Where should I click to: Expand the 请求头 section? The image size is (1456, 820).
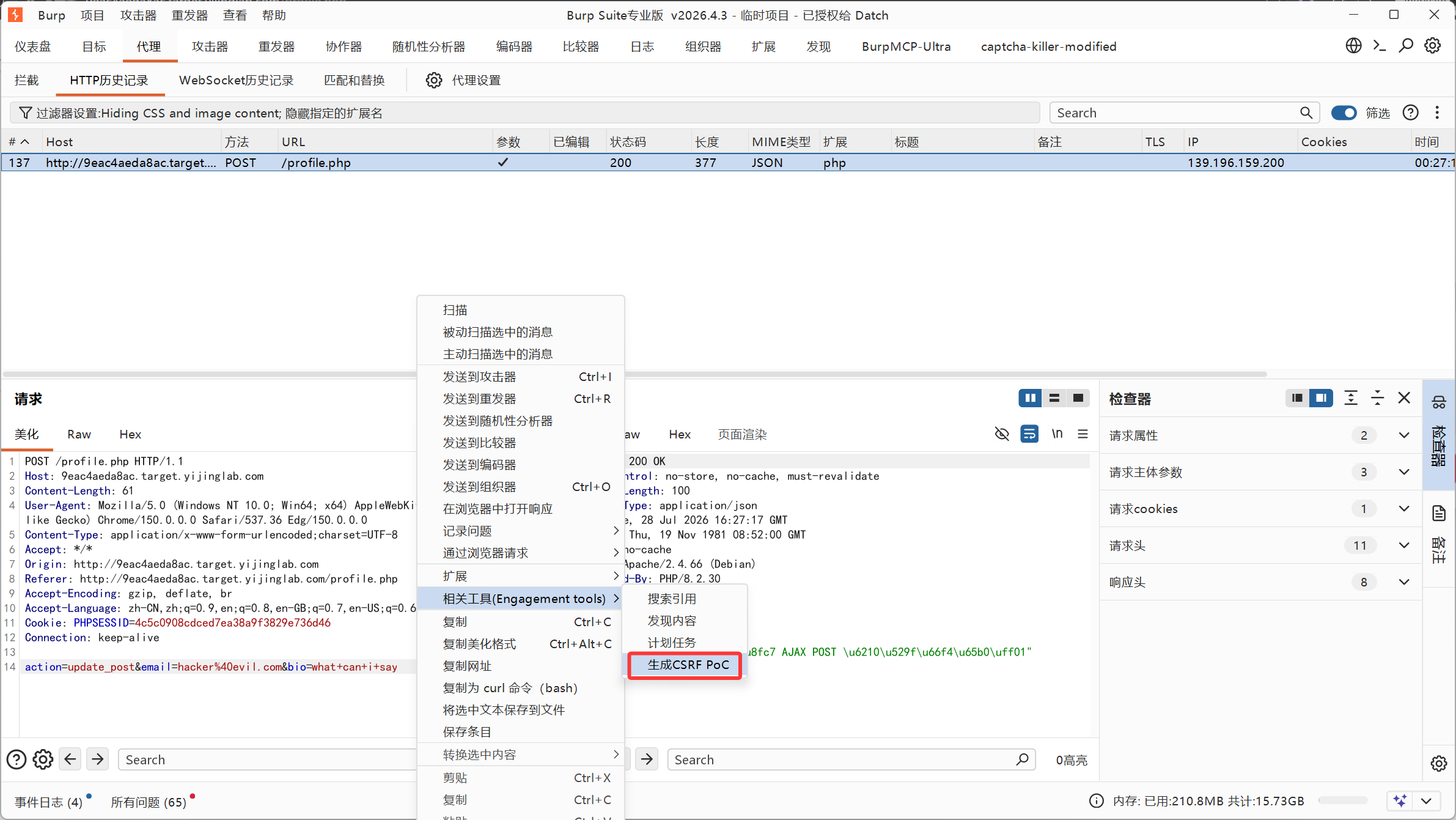point(1405,545)
